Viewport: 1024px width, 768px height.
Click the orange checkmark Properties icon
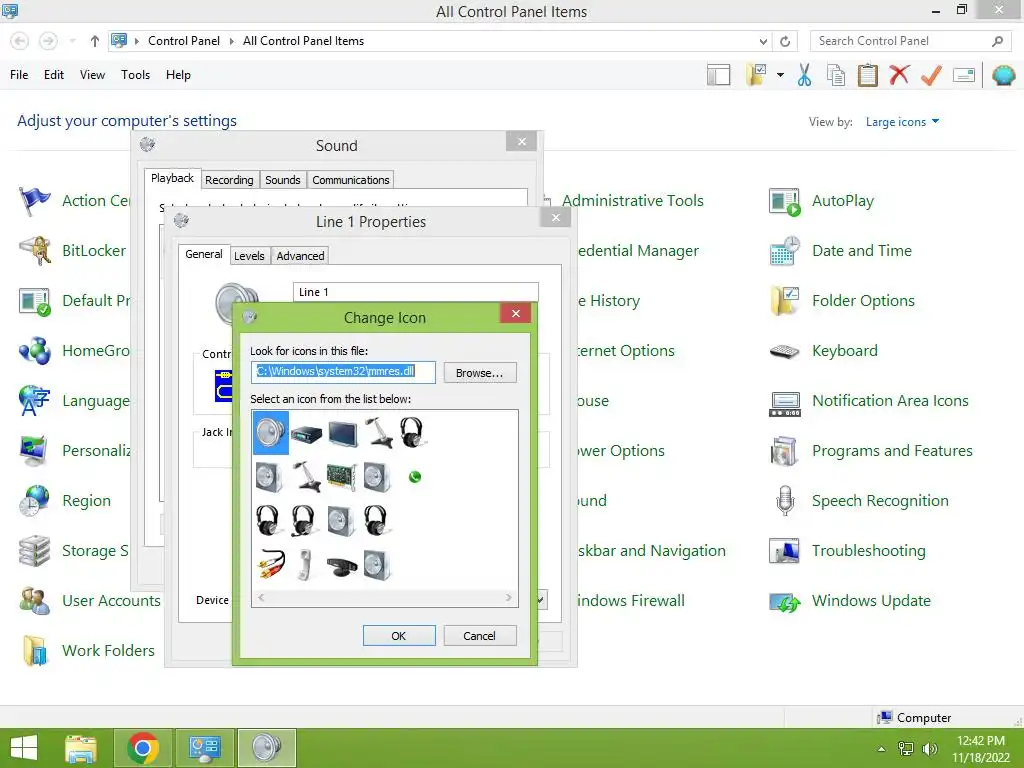pyautogui.click(x=931, y=75)
